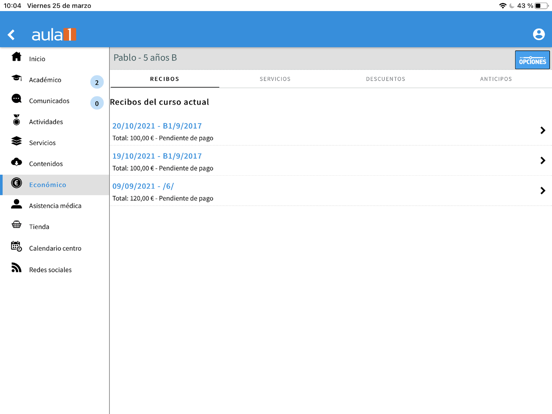Select the Calendario centro calendar icon
This screenshot has width=552, height=414.
click(x=16, y=246)
